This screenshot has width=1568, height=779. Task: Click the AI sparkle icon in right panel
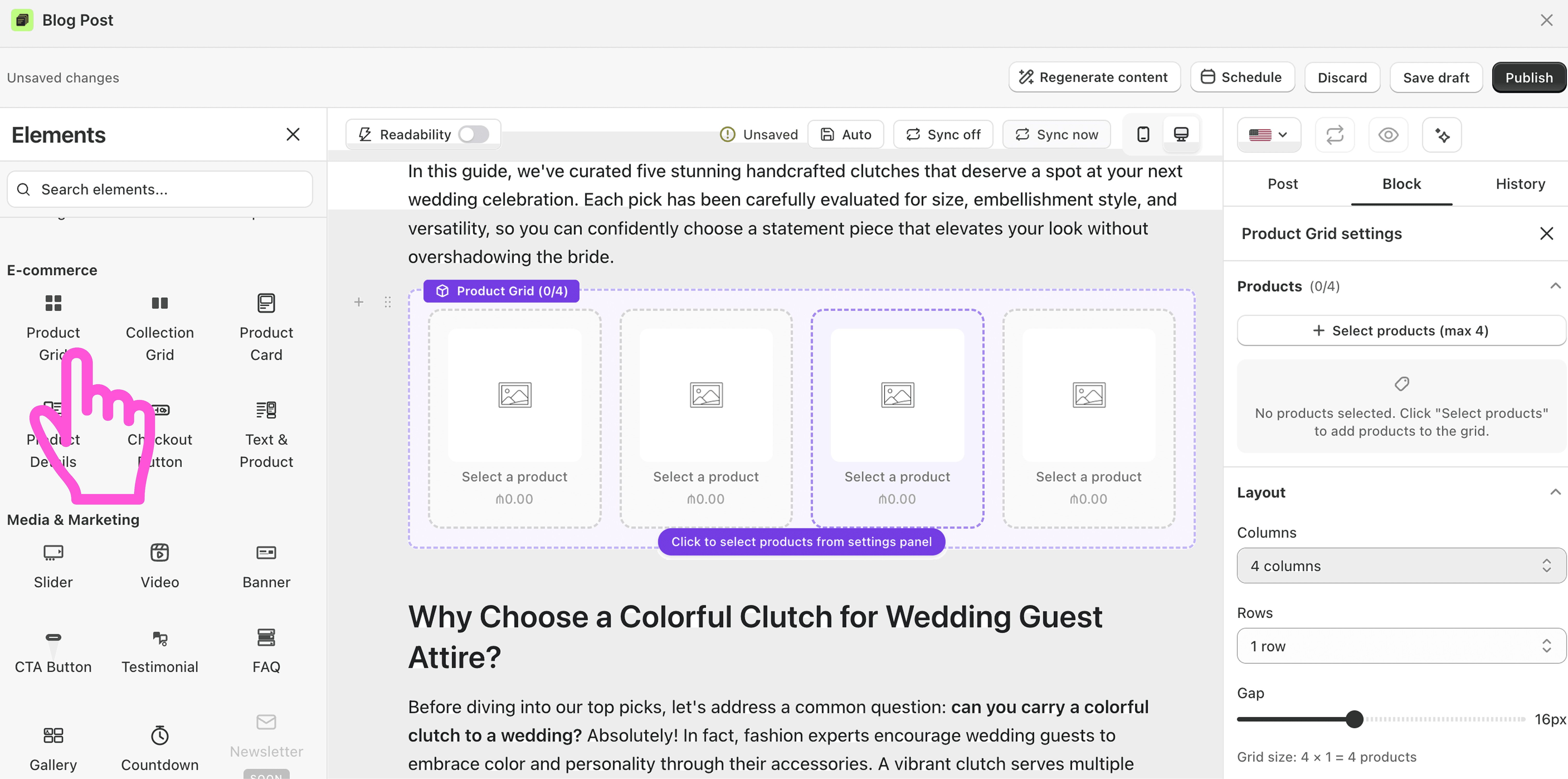click(x=1441, y=135)
